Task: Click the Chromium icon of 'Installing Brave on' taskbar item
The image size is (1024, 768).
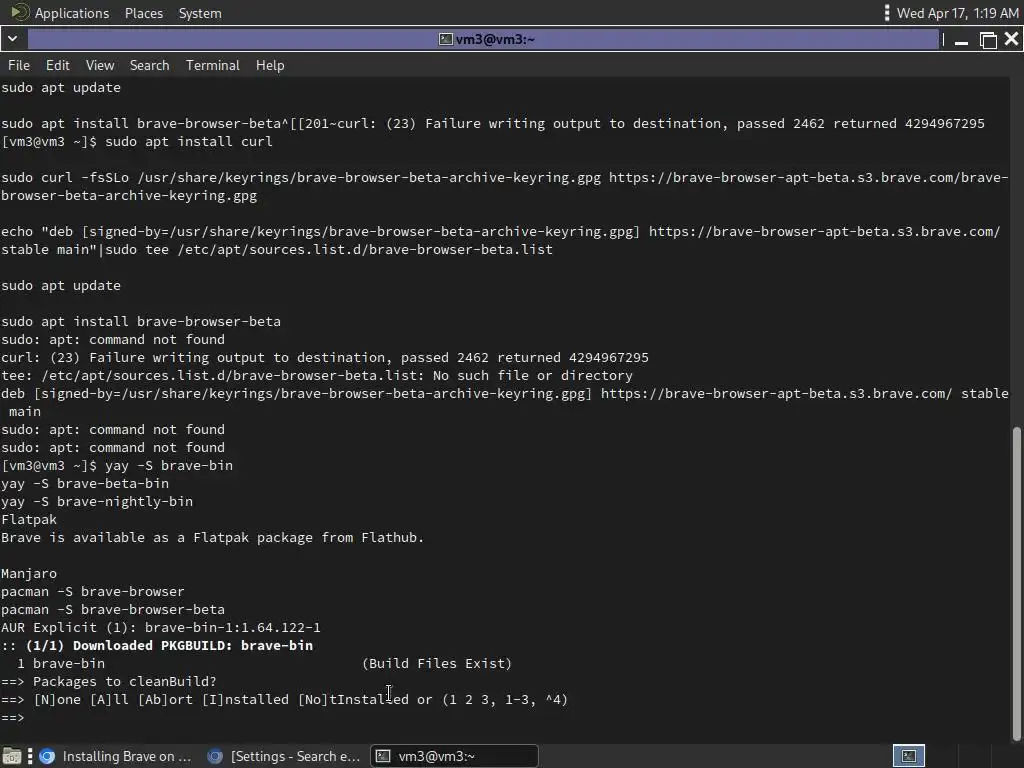Action: tap(47, 756)
